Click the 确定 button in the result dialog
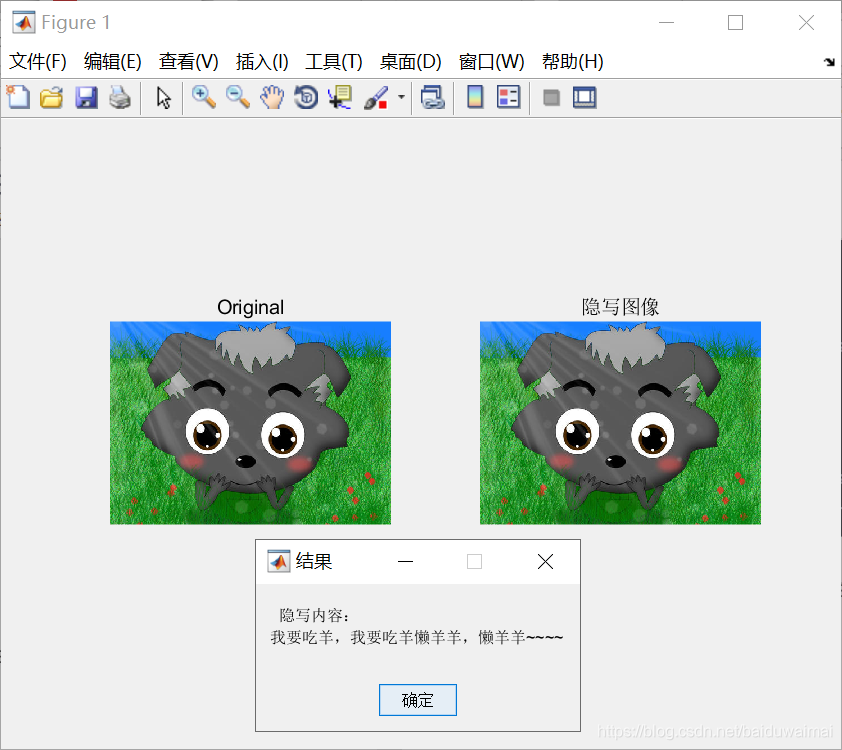Screen dimensions: 842x750 (418, 700)
